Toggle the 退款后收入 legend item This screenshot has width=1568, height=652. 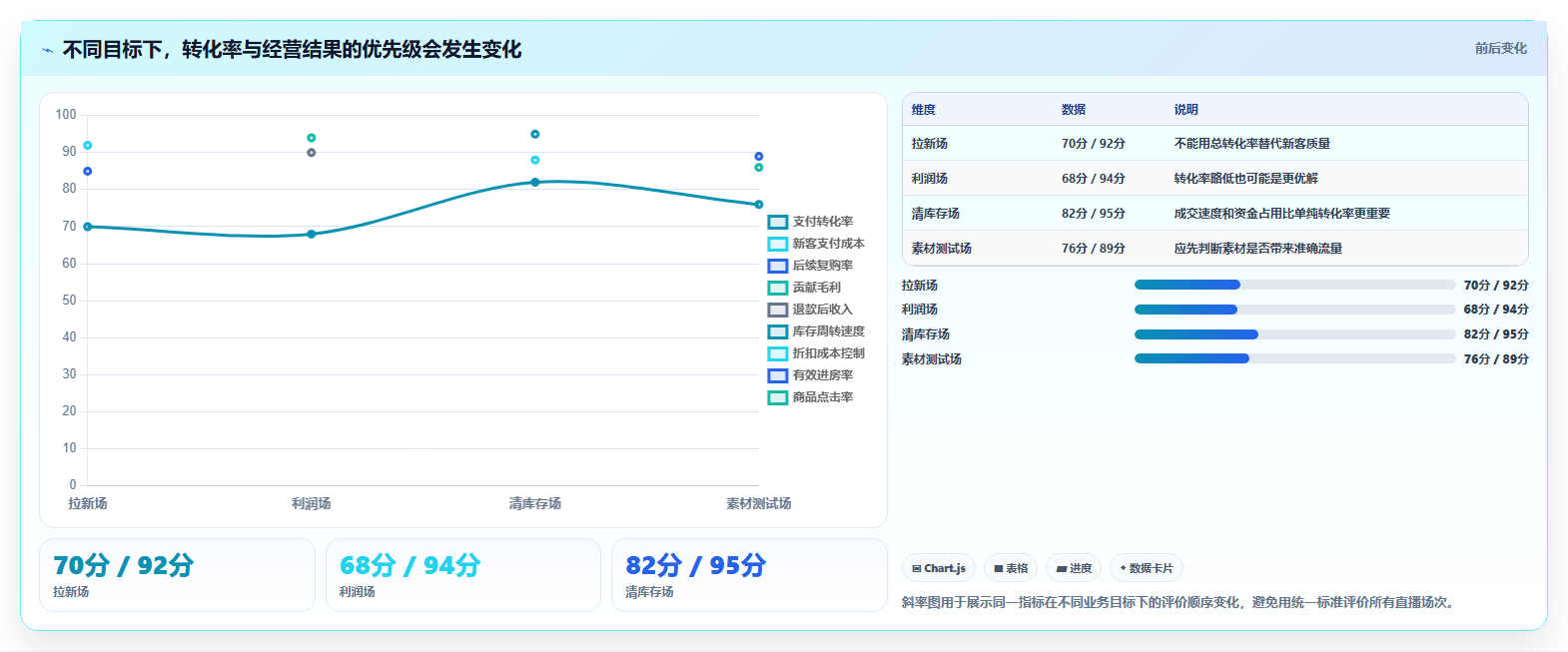(810, 310)
